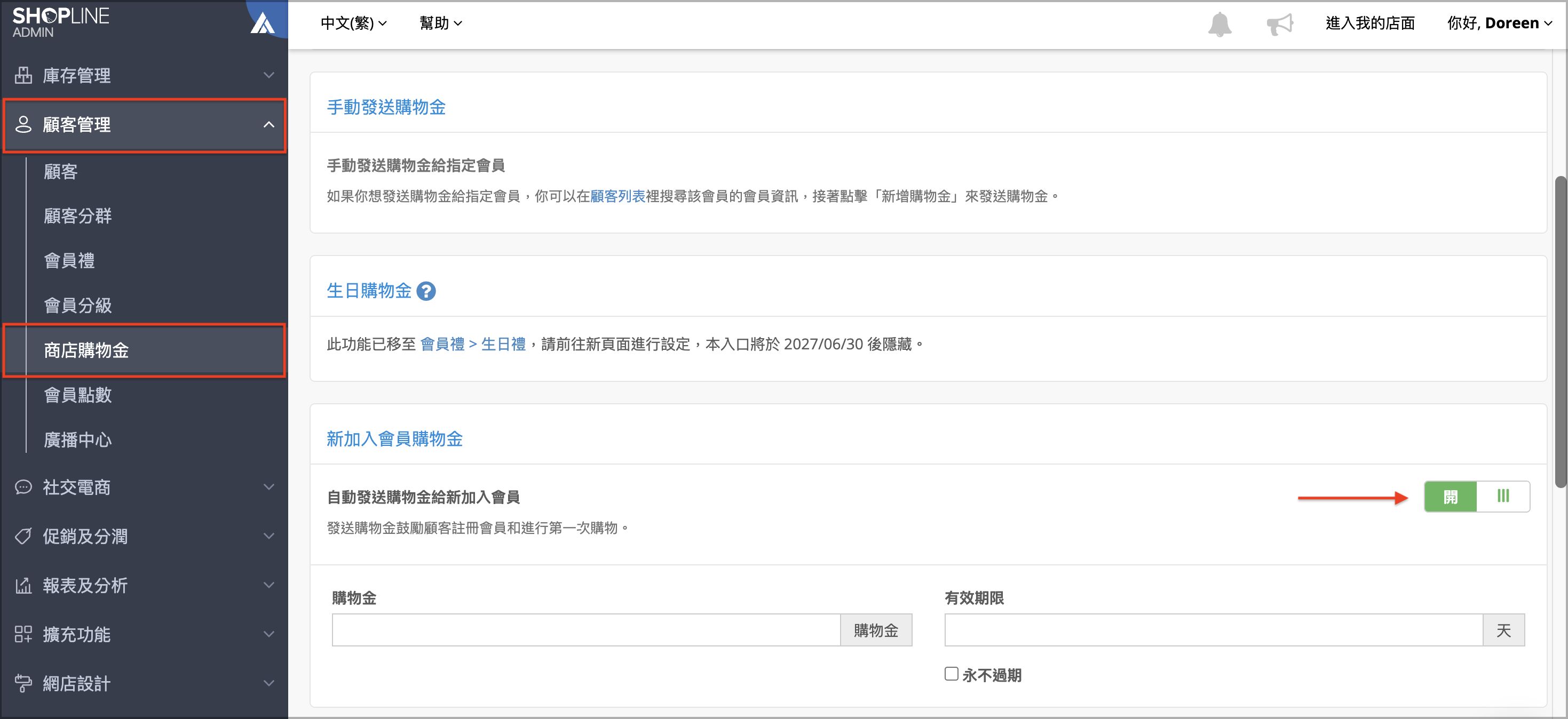Click the 顧客管理 person icon
The width and height of the screenshot is (1568, 719).
(23, 125)
